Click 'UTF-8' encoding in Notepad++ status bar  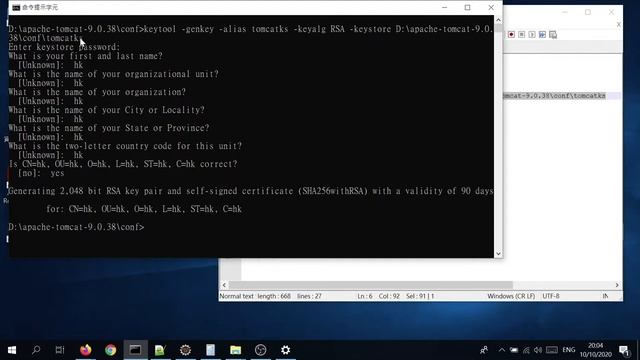[x=551, y=296]
